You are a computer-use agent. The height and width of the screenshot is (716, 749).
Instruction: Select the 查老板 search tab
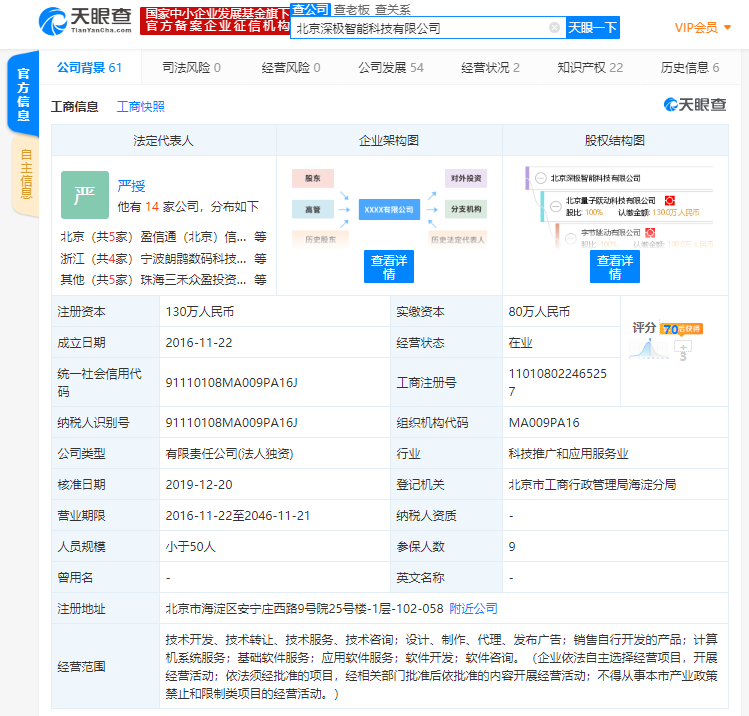[351, 10]
